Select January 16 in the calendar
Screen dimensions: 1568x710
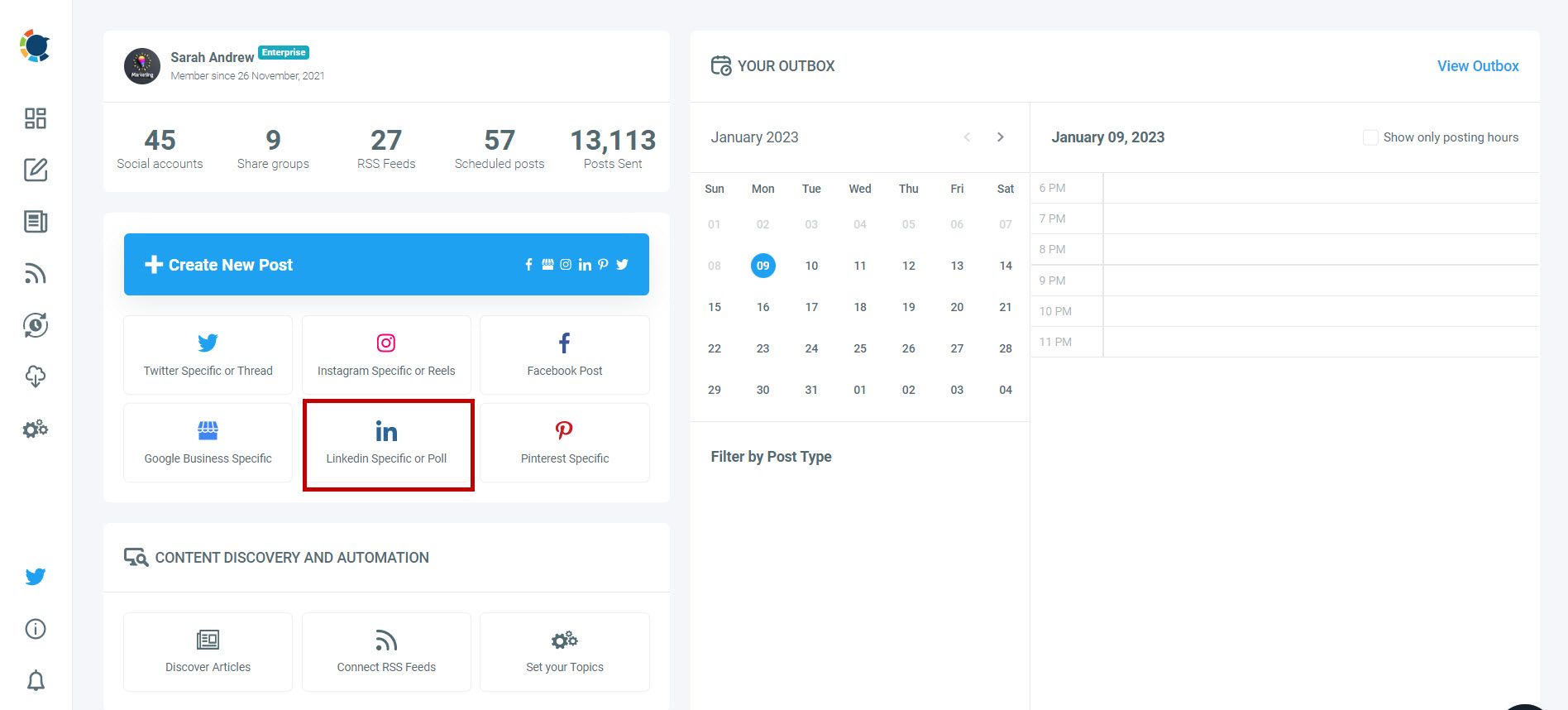[x=762, y=307]
